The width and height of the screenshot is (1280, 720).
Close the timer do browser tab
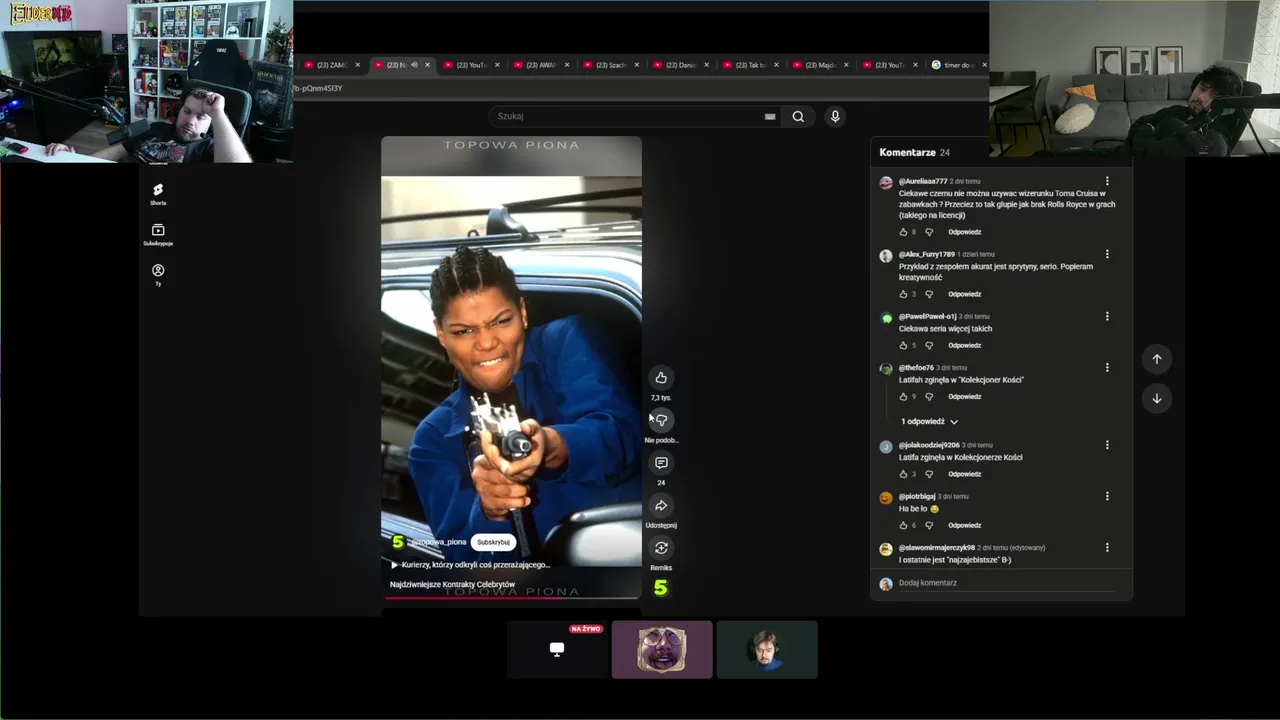point(984,65)
